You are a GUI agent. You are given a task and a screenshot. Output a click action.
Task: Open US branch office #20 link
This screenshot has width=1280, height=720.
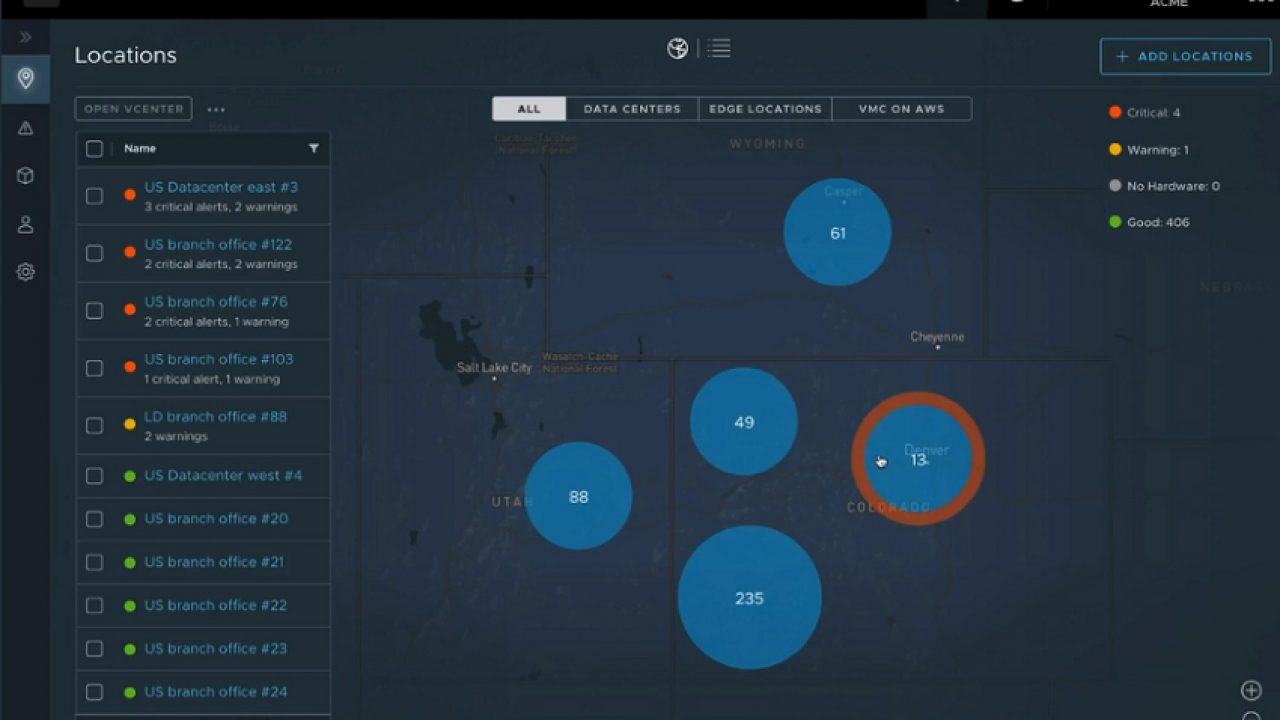216,518
